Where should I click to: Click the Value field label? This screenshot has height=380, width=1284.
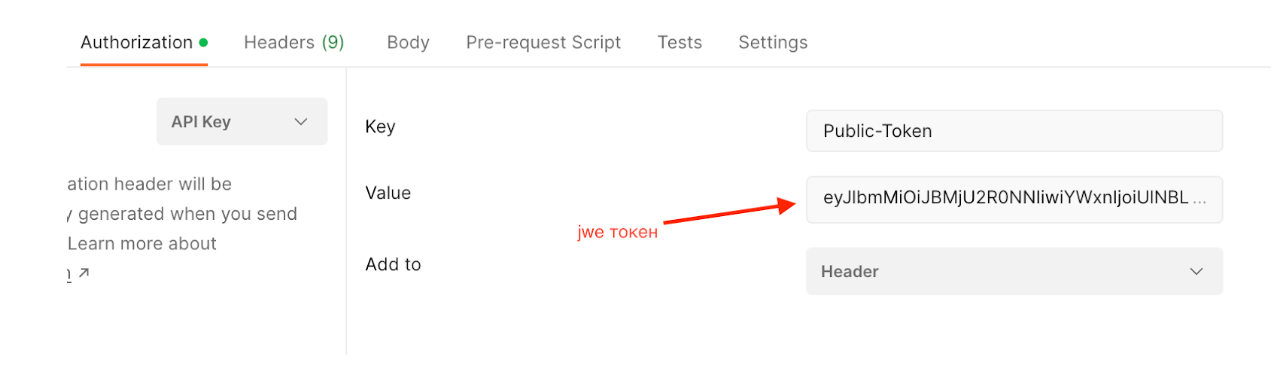coord(388,192)
